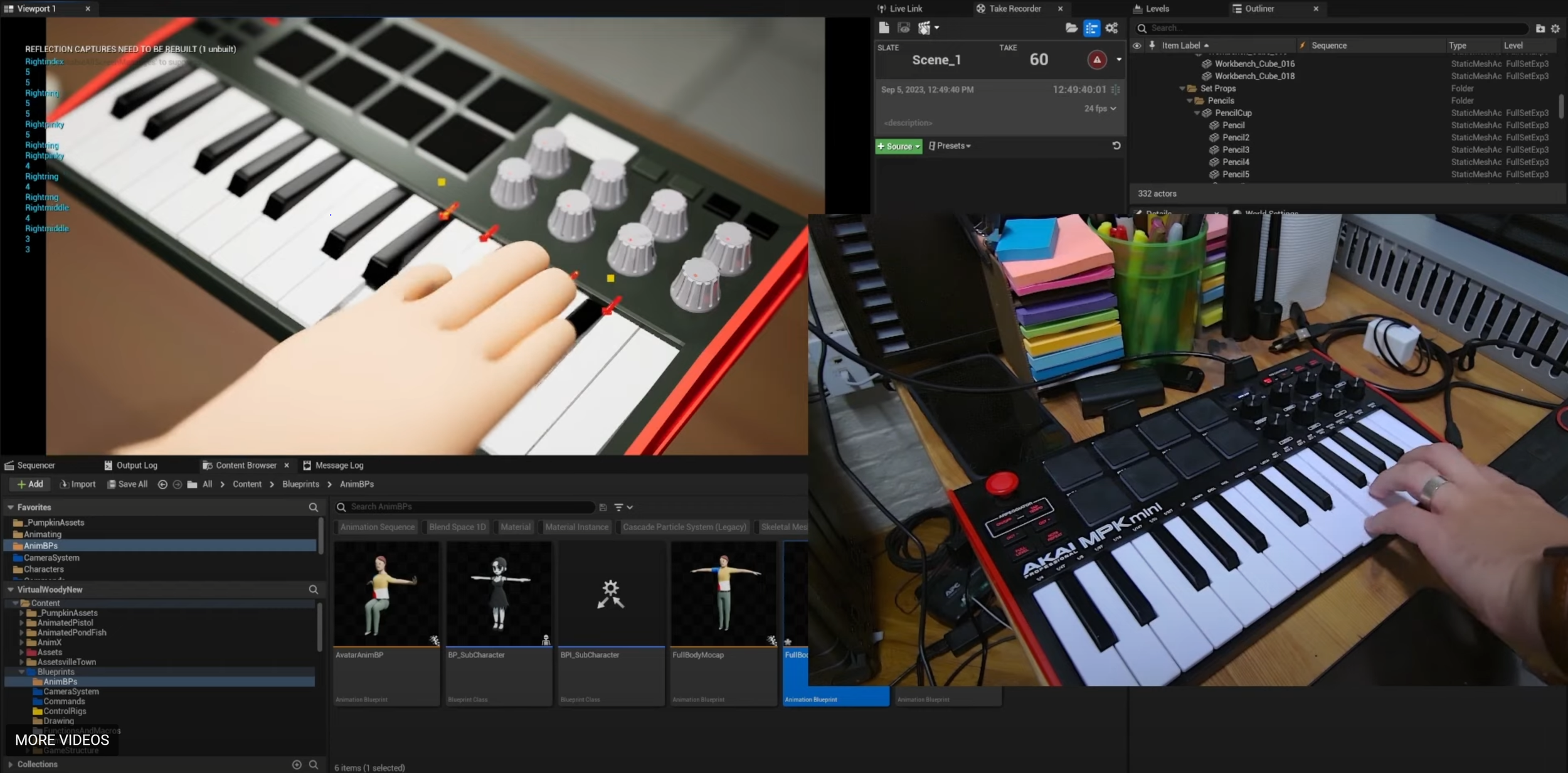Collapse the PencilCup tree item
Screen dimensions: 1568x773
1197,113
